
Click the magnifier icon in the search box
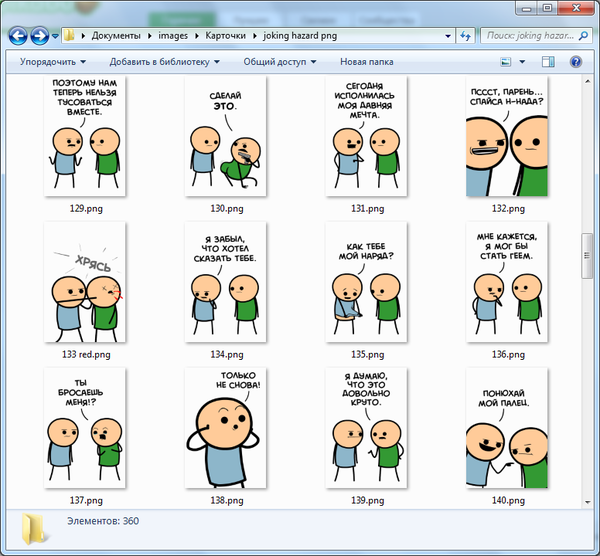click(584, 36)
